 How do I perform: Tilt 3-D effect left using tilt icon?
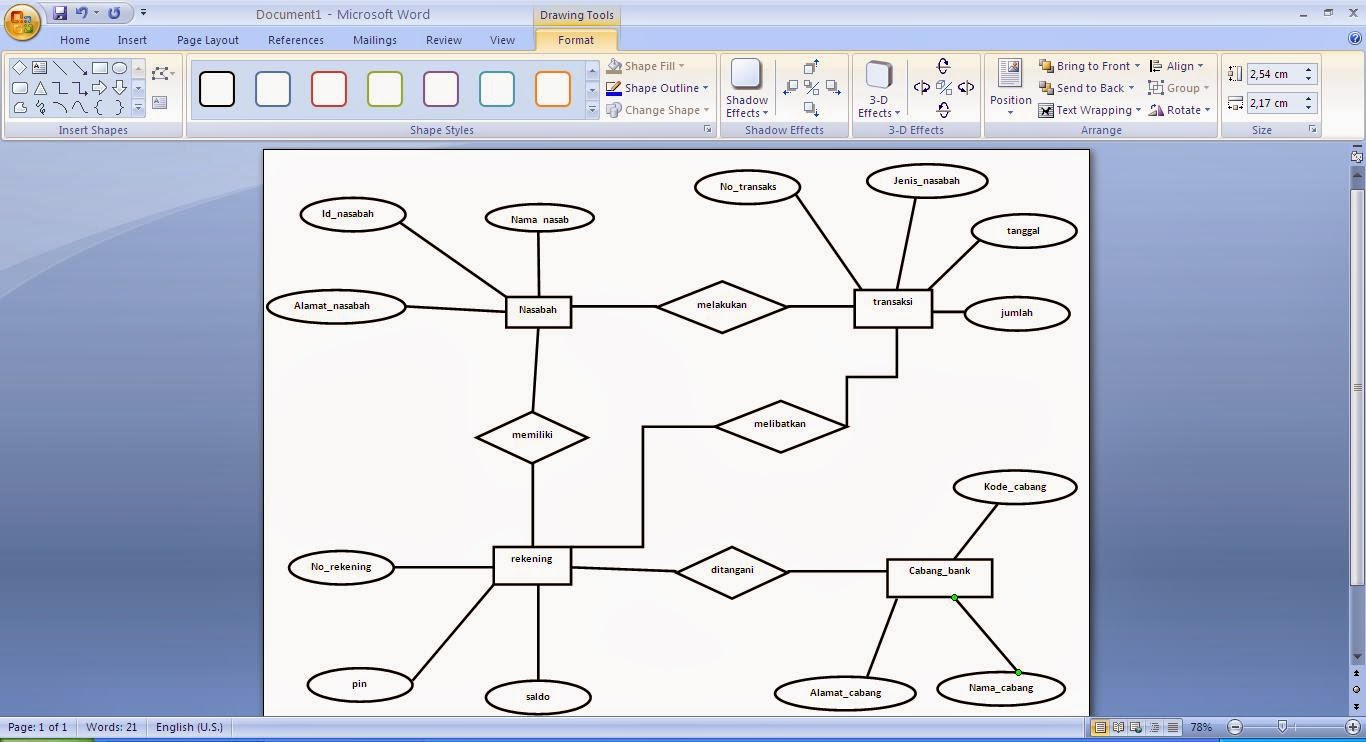(x=921, y=87)
